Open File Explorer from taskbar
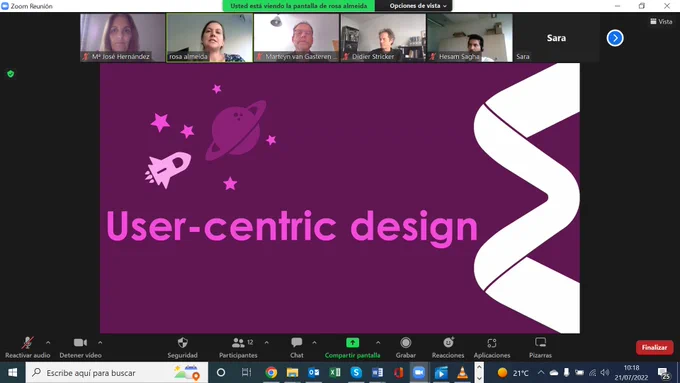 tap(292, 373)
